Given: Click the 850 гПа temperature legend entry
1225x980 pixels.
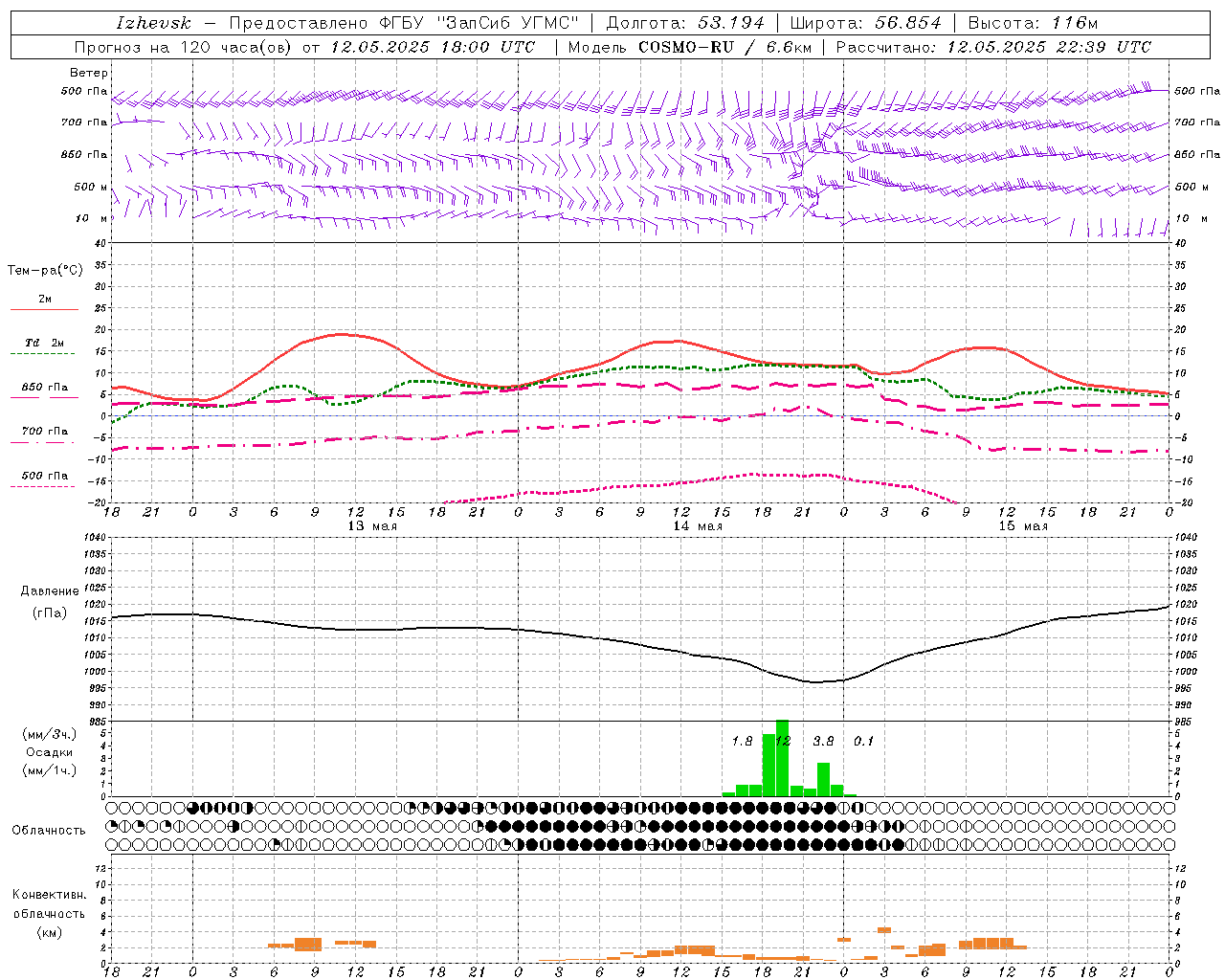Looking at the screenshot, I should (x=45, y=388).
